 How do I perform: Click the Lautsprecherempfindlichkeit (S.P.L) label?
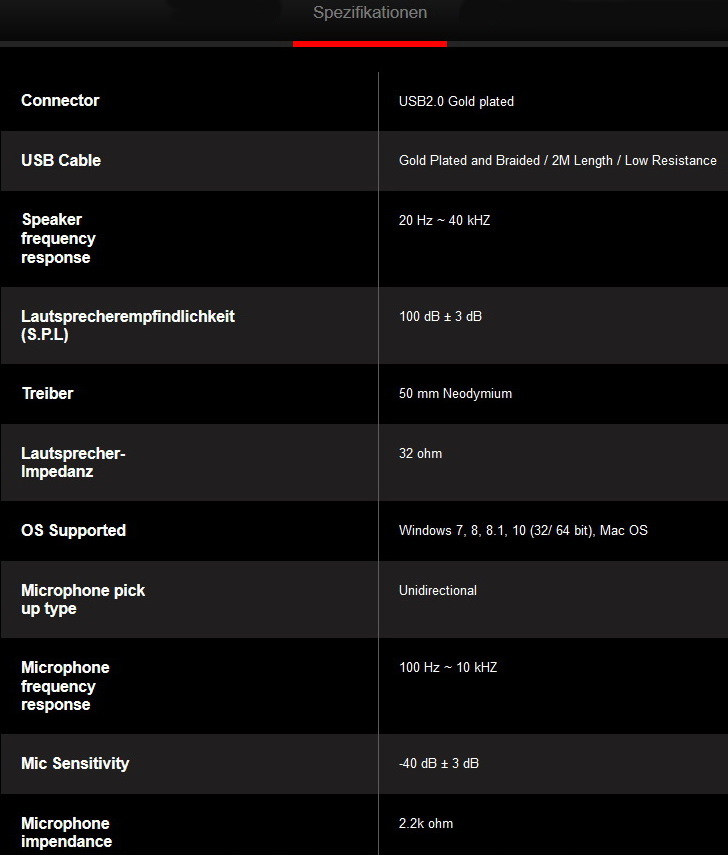pyautogui.click(x=128, y=325)
